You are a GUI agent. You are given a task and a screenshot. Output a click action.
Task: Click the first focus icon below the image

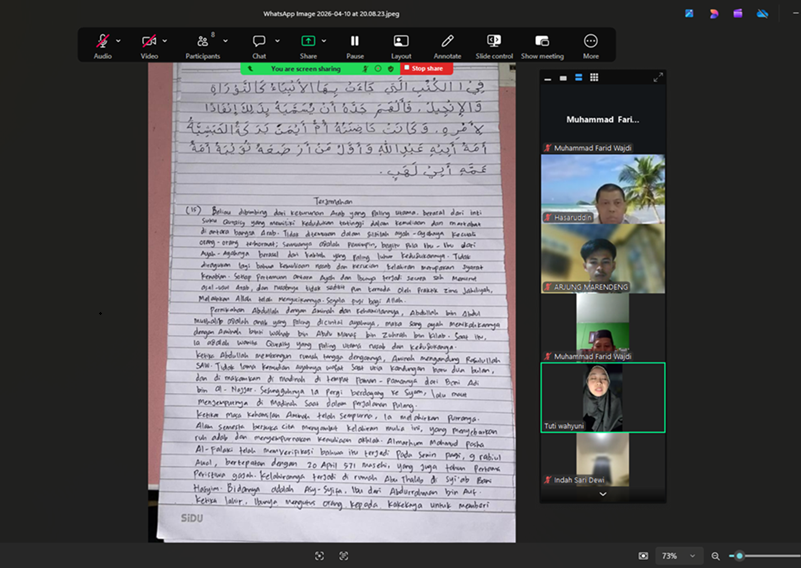coord(319,556)
